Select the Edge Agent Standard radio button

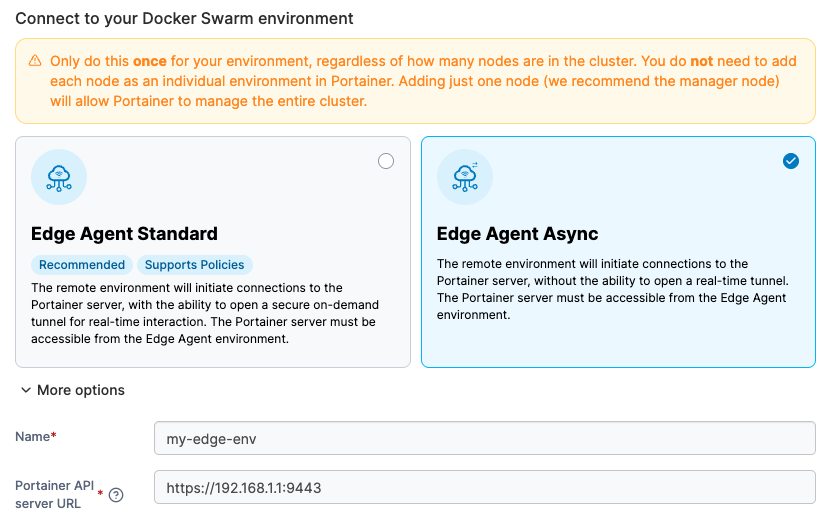[x=386, y=162]
